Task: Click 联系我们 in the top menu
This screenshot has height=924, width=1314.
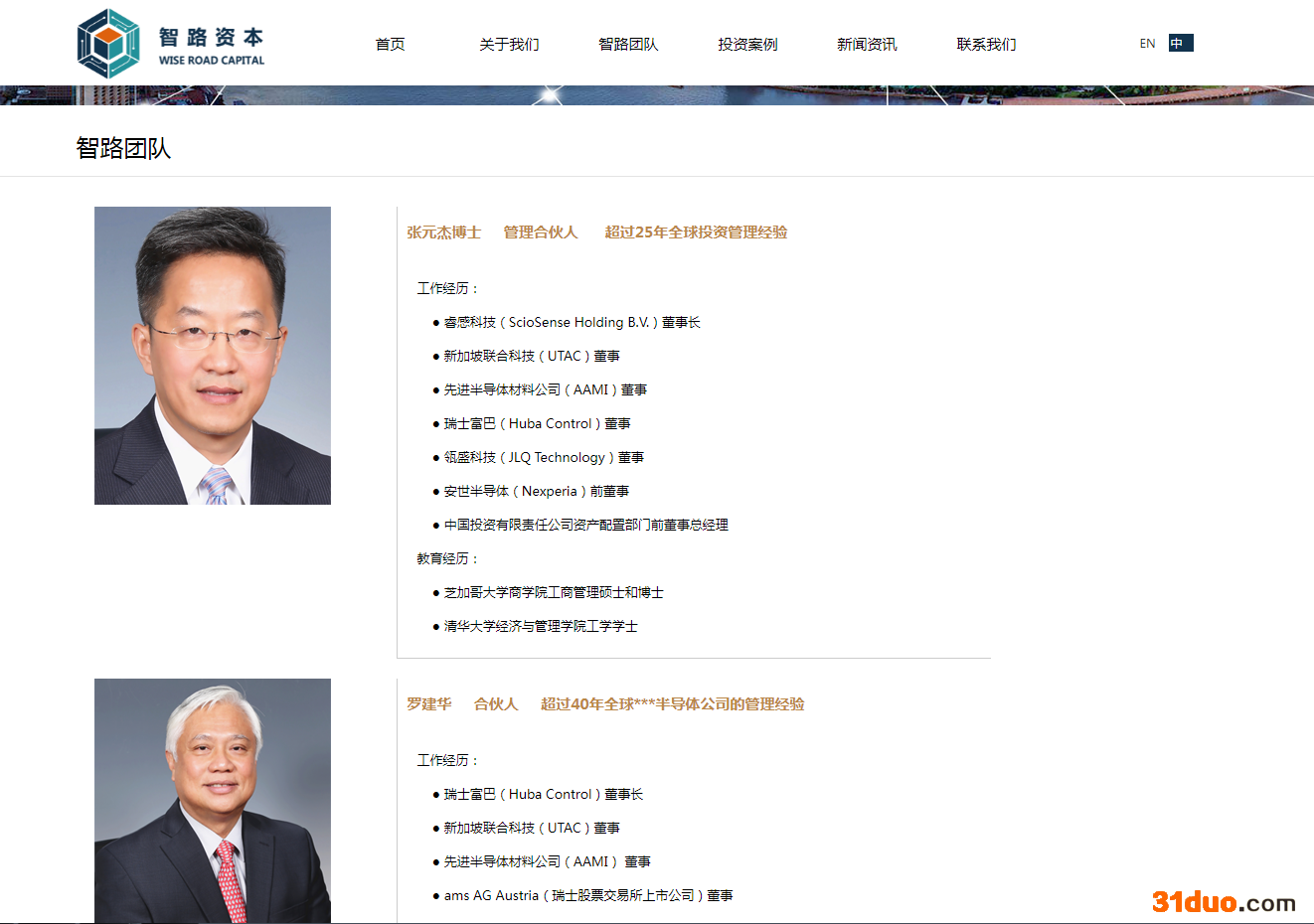Action: tap(986, 44)
